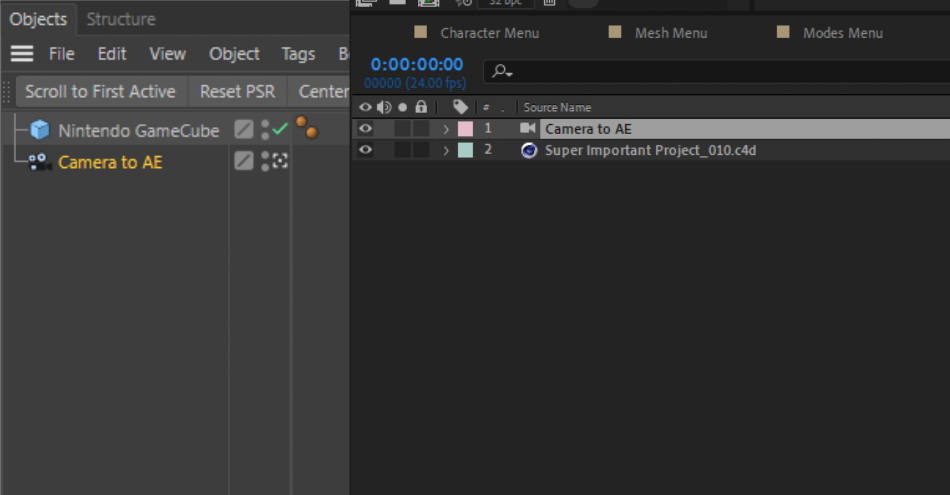Toggle Camera to AE layer slash icon

point(244,161)
